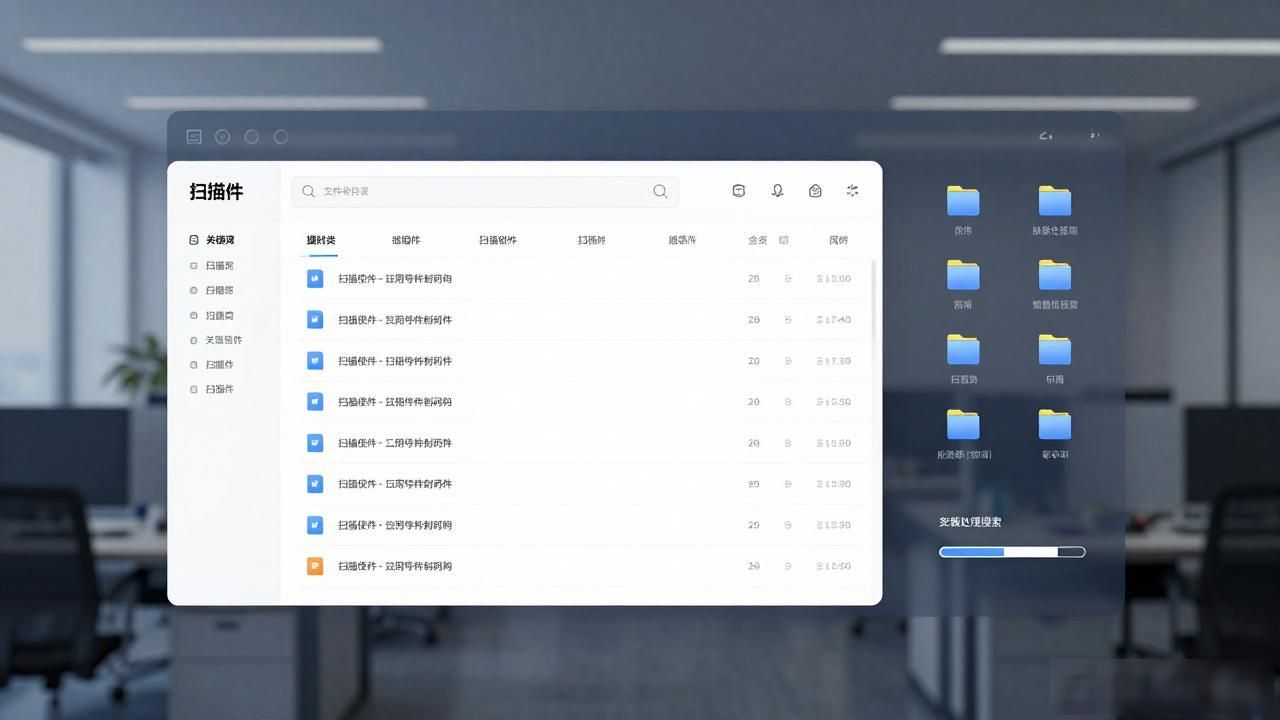Viewport: 1280px width, 720px height.
Task: Sort by the last column header
Action: (838, 240)
